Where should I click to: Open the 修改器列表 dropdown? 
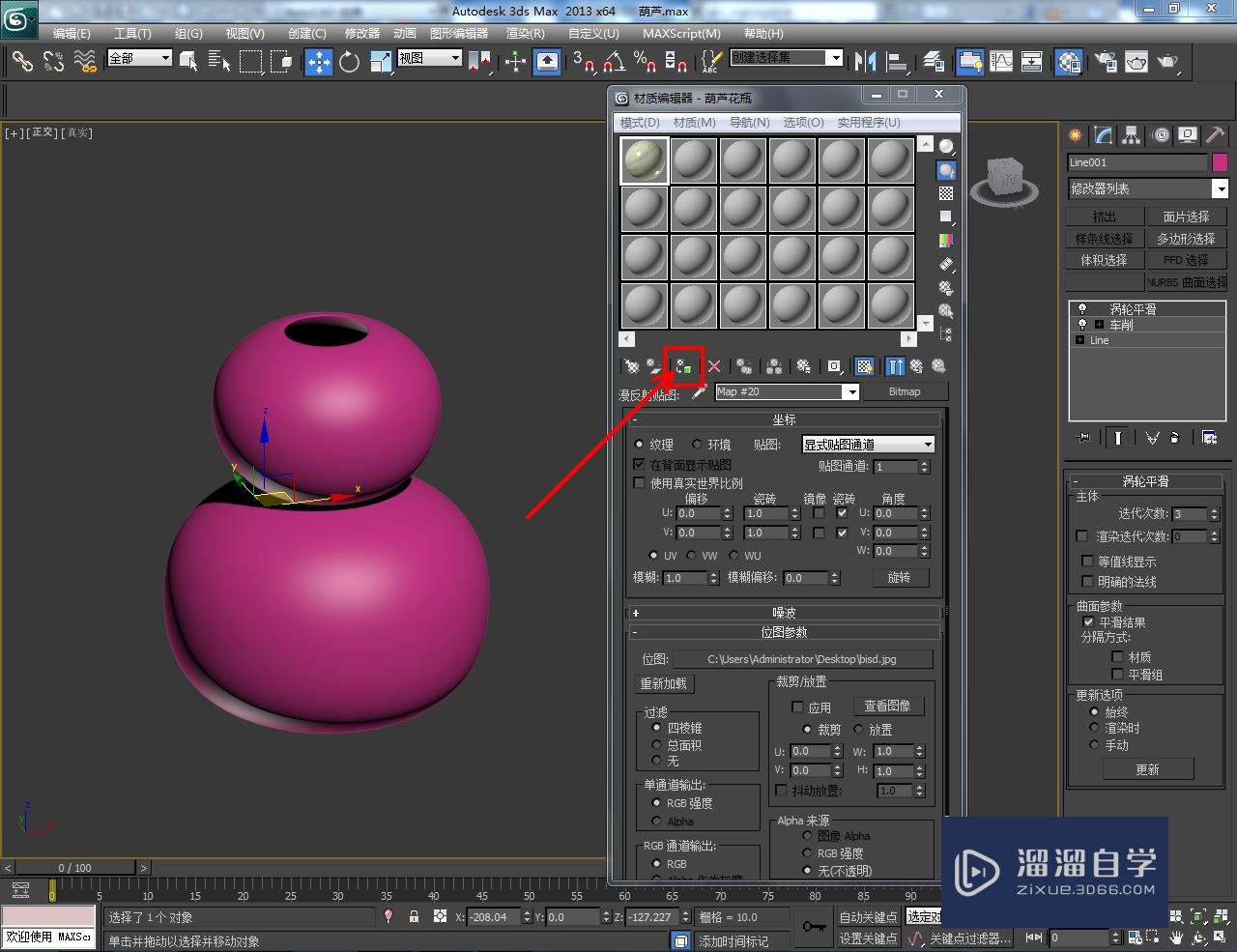pyautogui.click(x=1147, y=188)
